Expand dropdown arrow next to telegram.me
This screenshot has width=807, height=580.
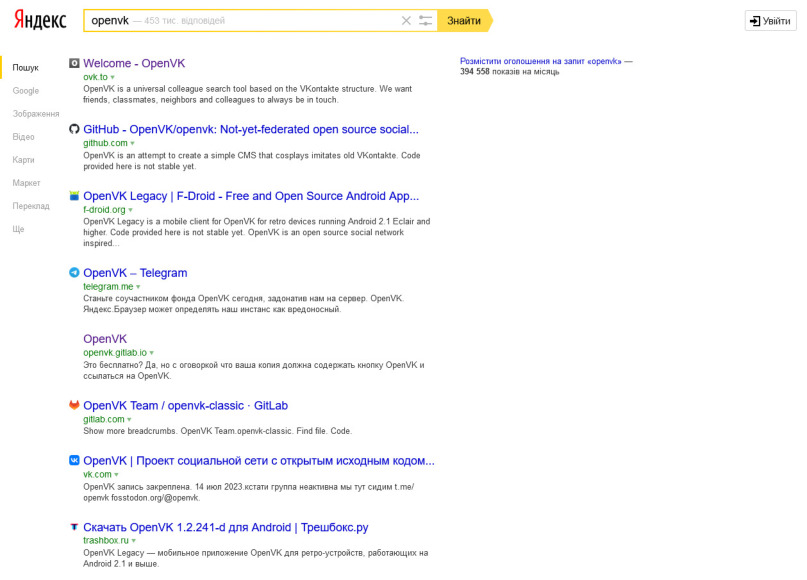(x=138, y=287)
